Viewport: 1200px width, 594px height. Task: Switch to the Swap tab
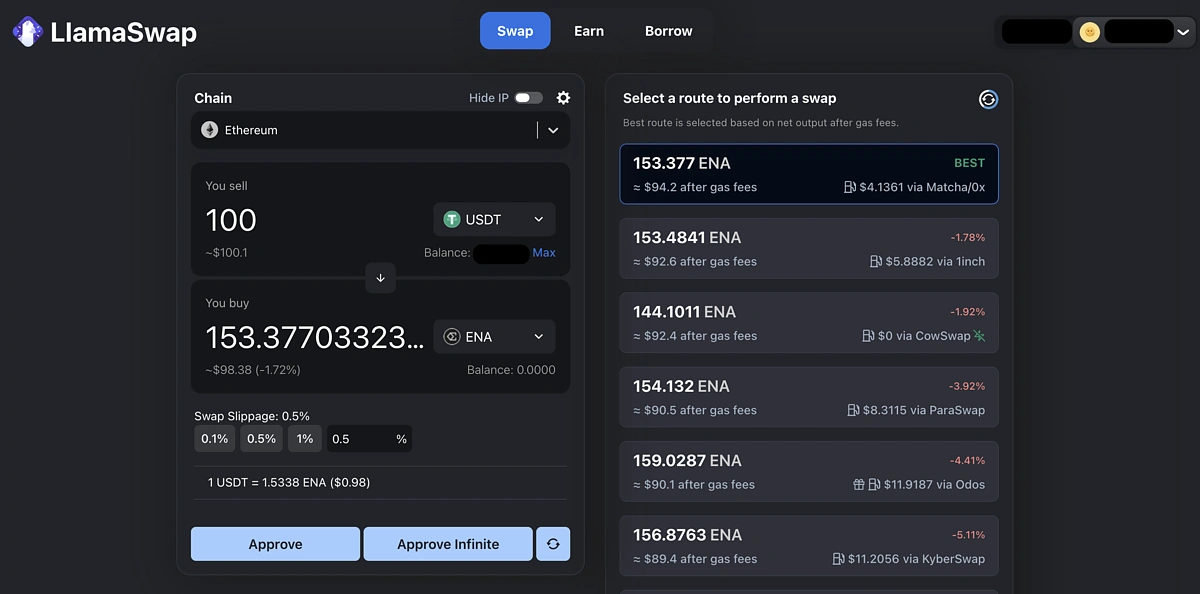point(515,31)
